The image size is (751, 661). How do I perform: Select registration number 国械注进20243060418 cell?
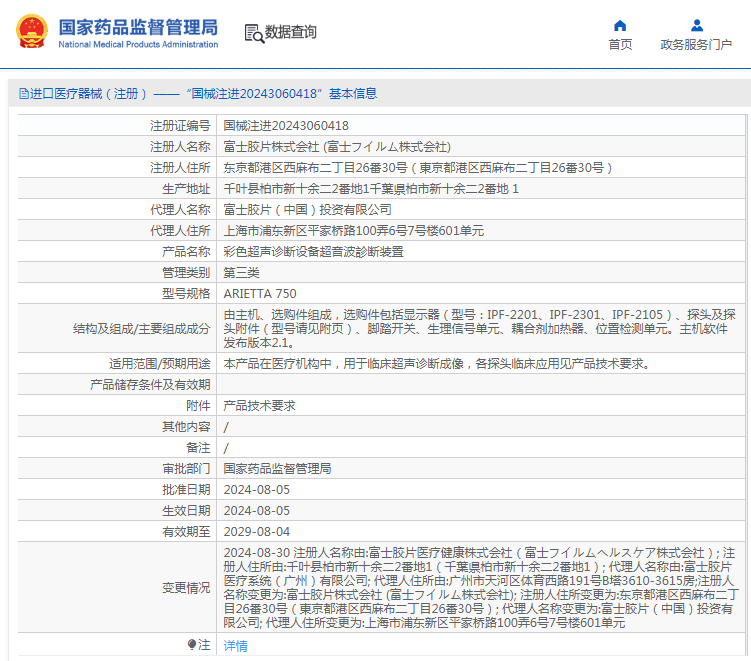pyautogui.click(x=286, y=125)
